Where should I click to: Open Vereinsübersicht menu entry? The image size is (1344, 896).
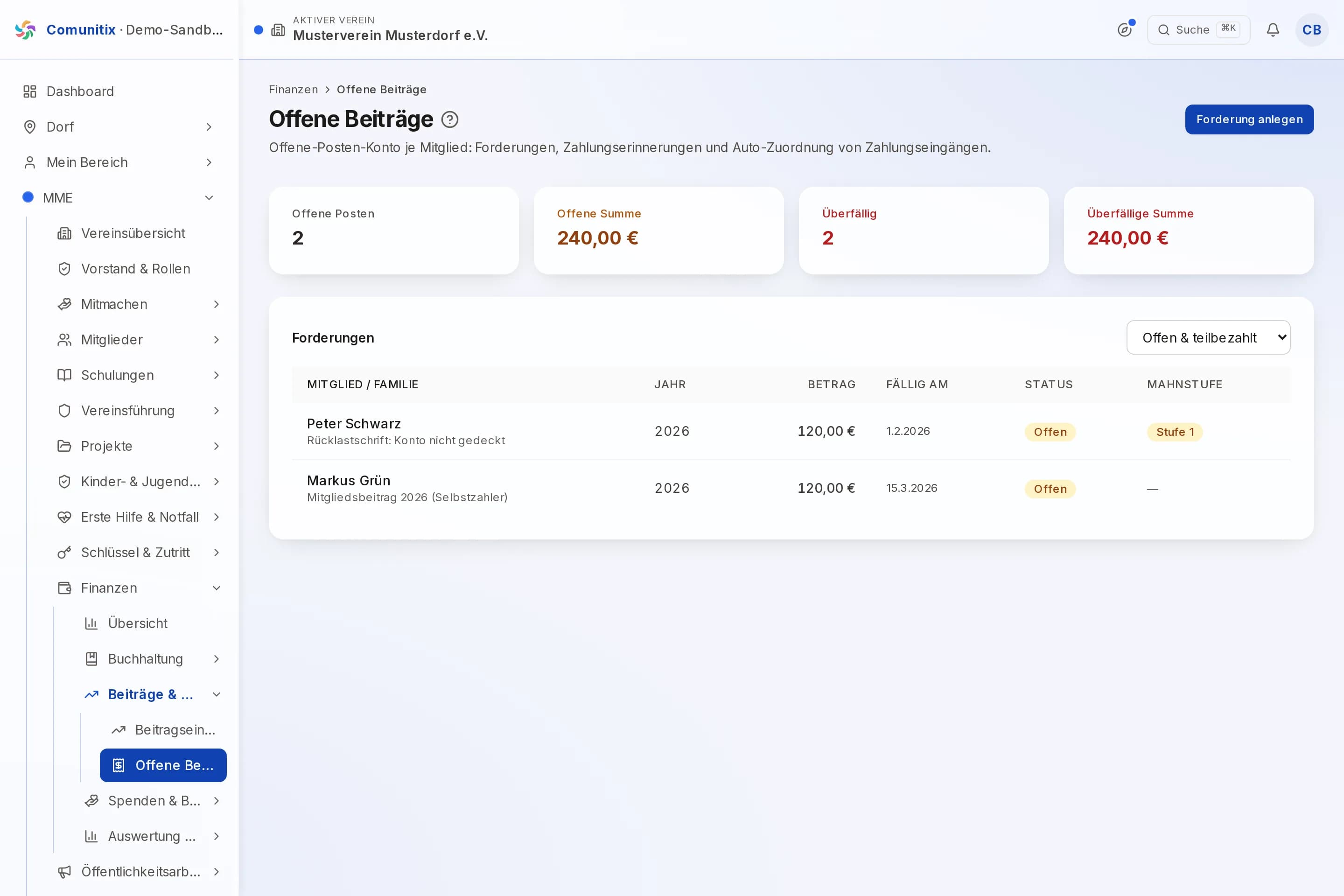(x=137, y=233)
